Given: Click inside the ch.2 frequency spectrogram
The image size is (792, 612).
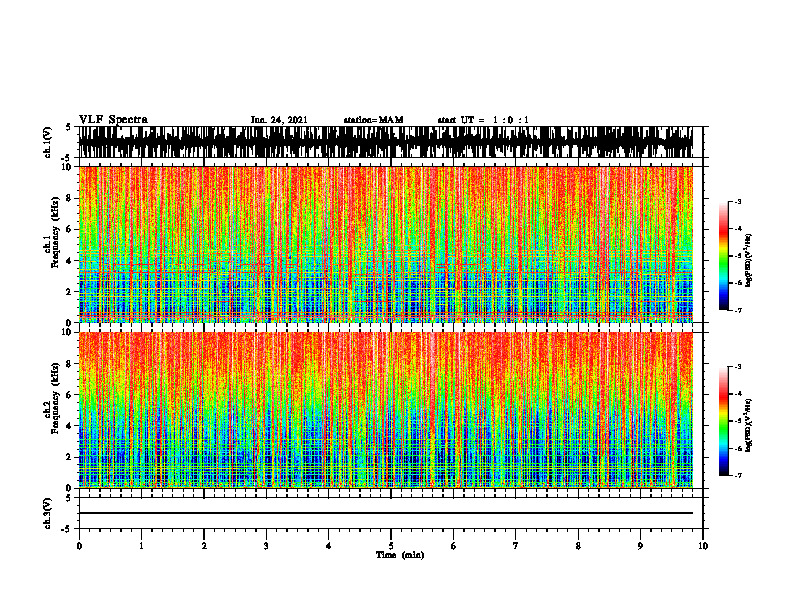Looking at the screenshot, I should tap(386, 410).
